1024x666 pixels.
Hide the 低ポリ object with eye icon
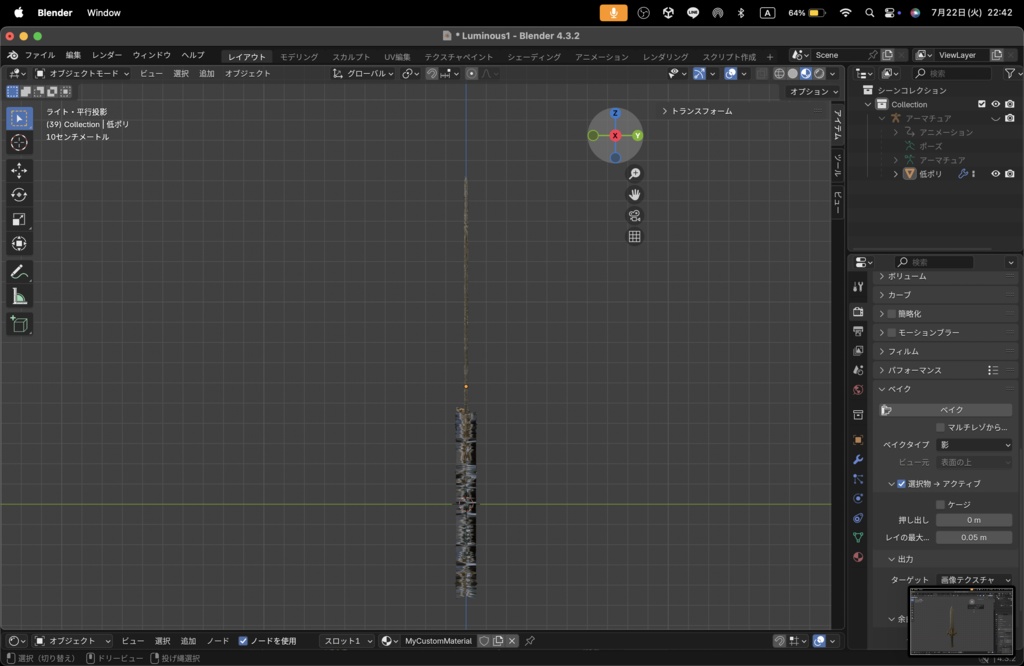click(995, 174)
